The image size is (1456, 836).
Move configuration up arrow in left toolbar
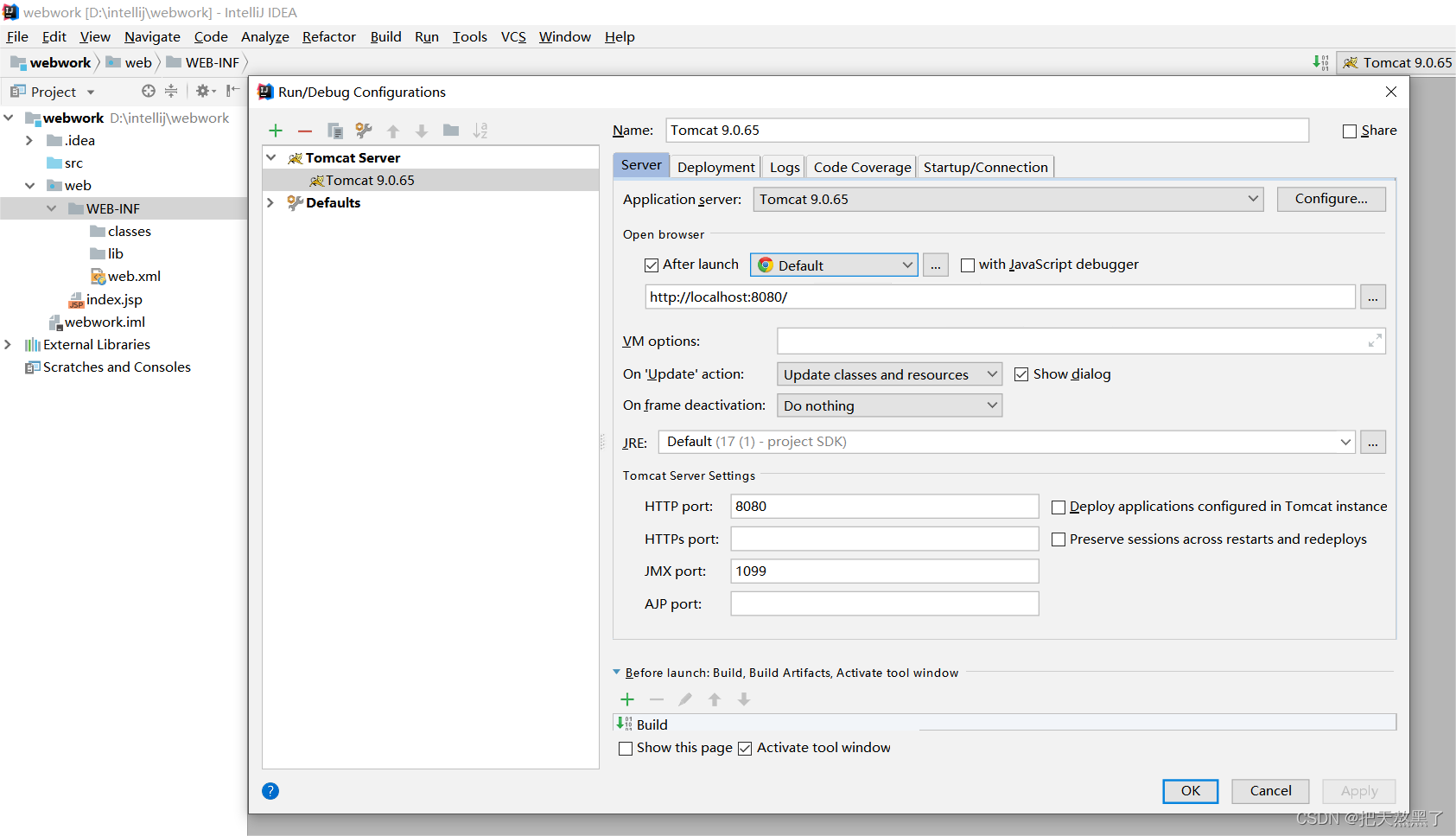click(x=393, y=131)
